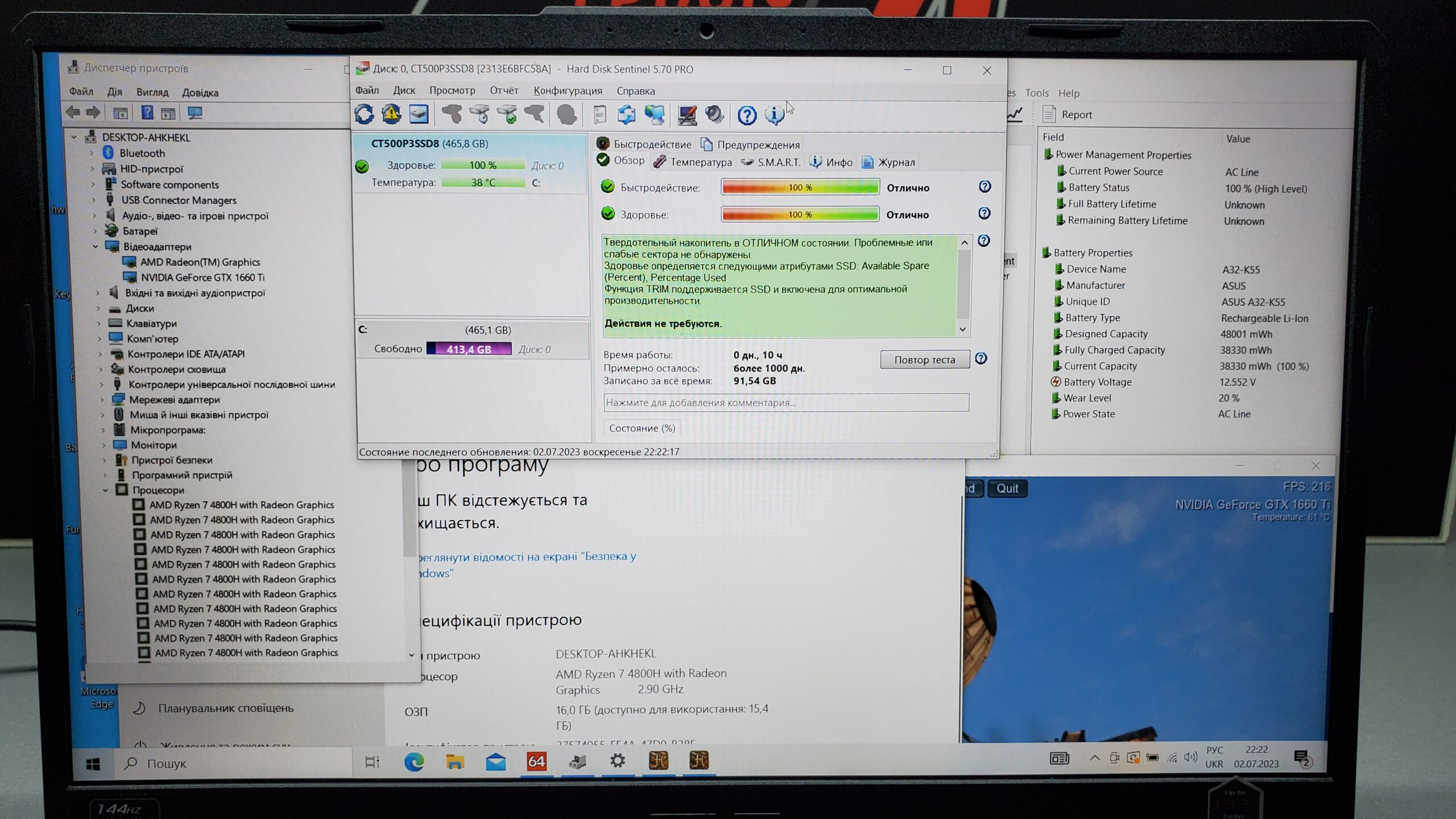The height and width of the screenshot is (819, 1456).
Task: Click the blue info bubble toolbar icon
Action: pyautogui.click(x=774, y=115)
